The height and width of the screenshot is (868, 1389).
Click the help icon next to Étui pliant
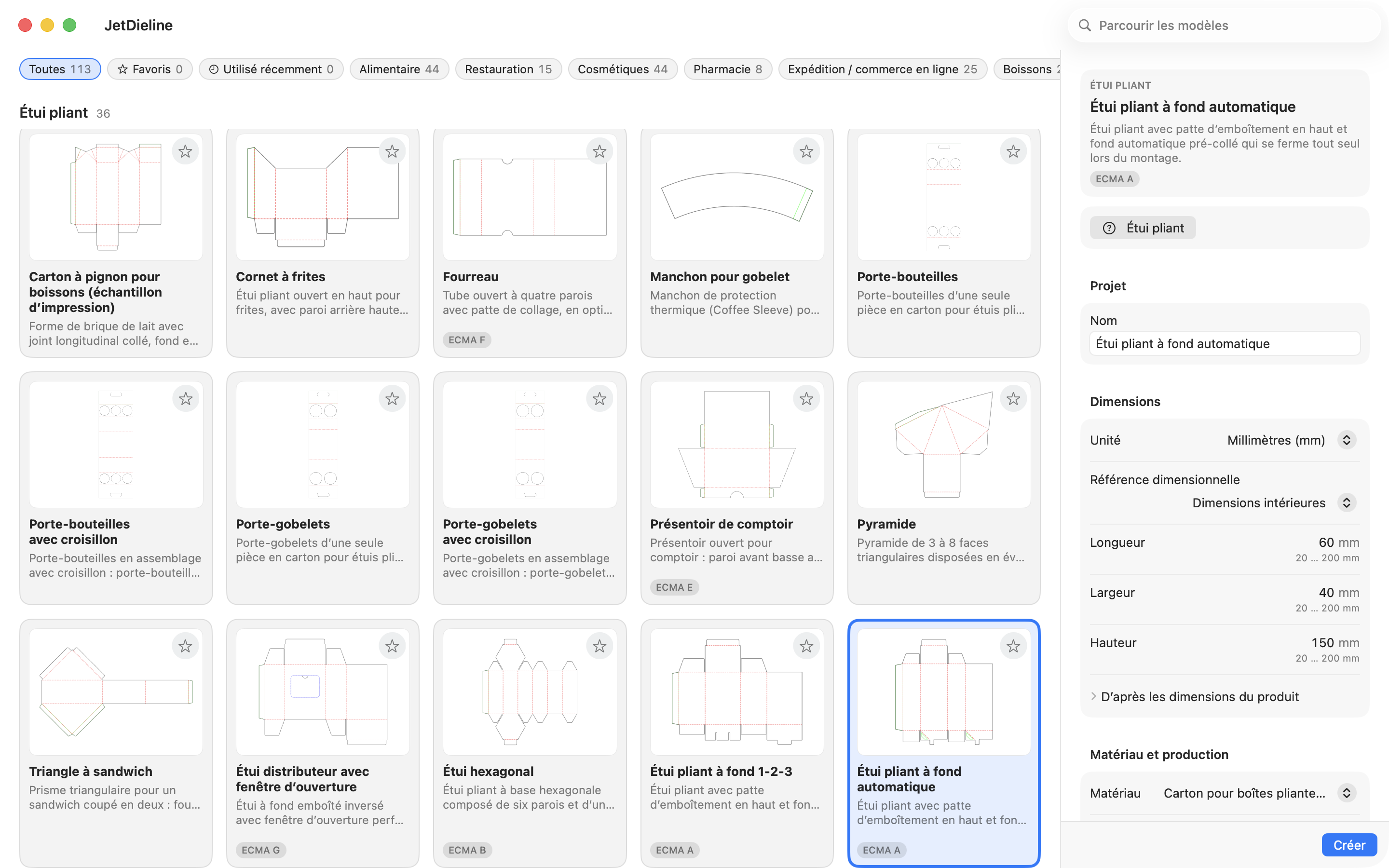pos(1109,228)
